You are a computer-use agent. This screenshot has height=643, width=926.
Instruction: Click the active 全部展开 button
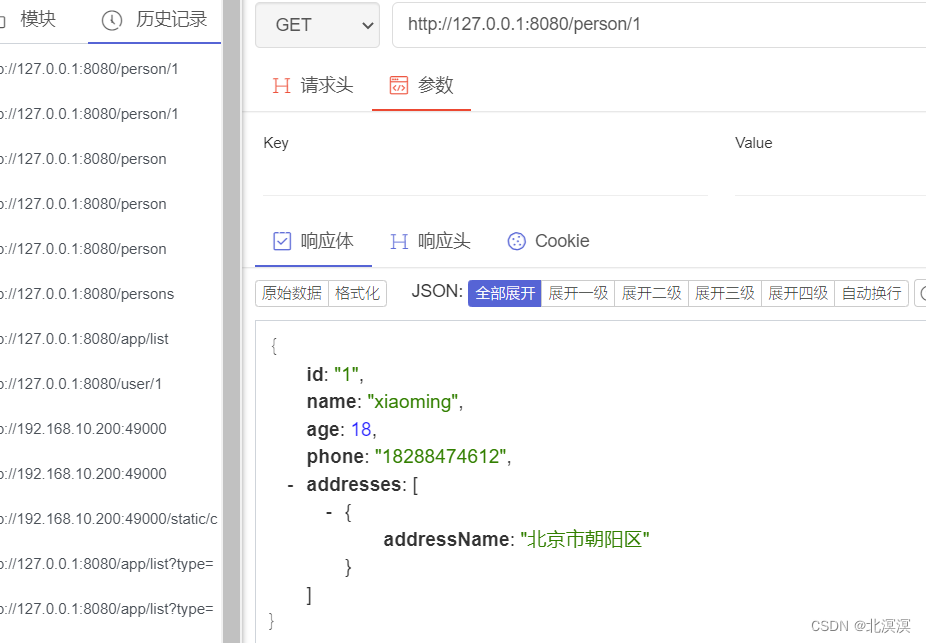pos(504,293)
